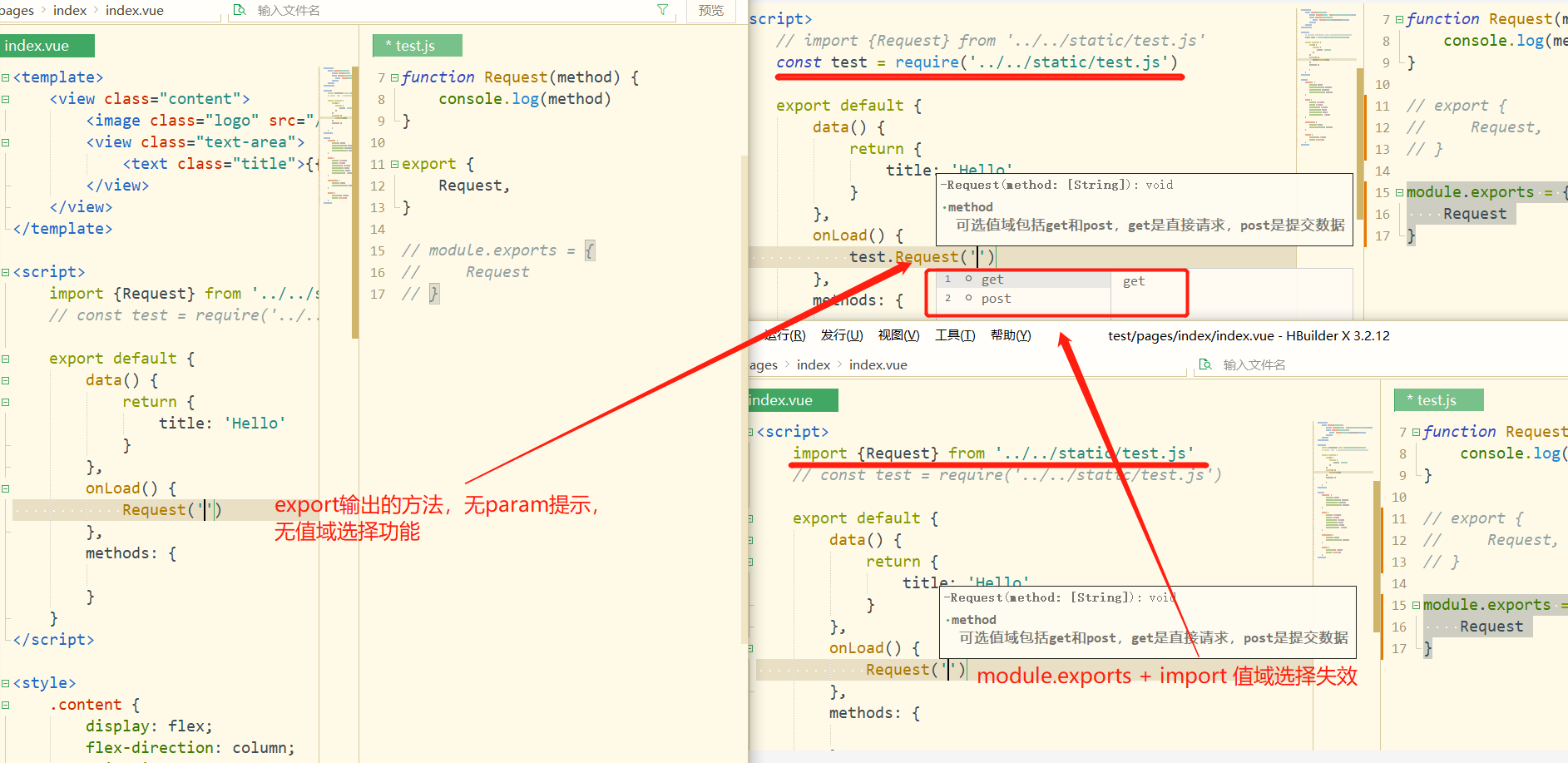Open the 发行(U) menu

pos(841,335)
